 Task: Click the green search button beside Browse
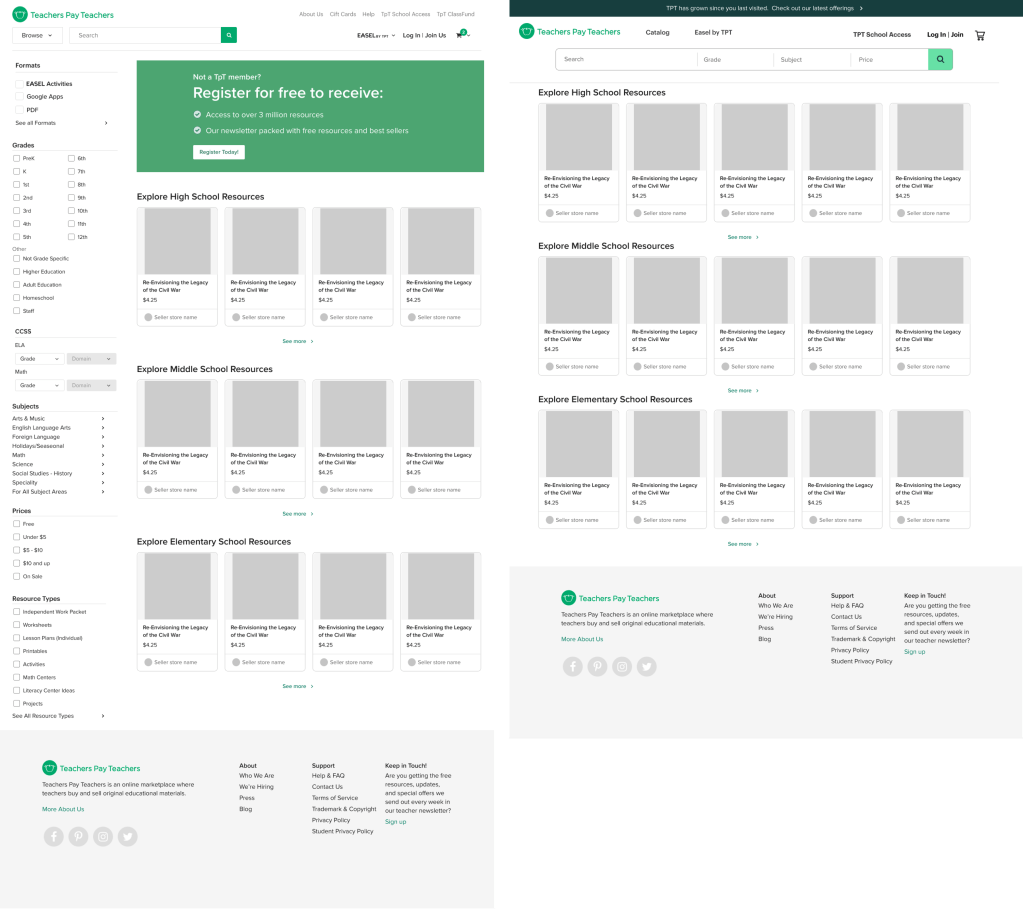pyautogui.click(x=229, y=35)
